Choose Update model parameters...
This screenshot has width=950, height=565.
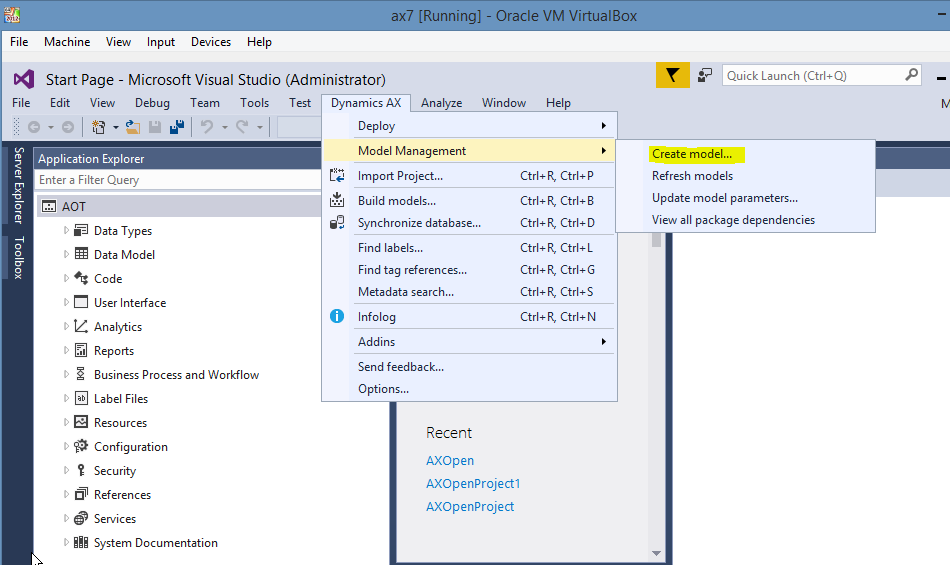725,198
